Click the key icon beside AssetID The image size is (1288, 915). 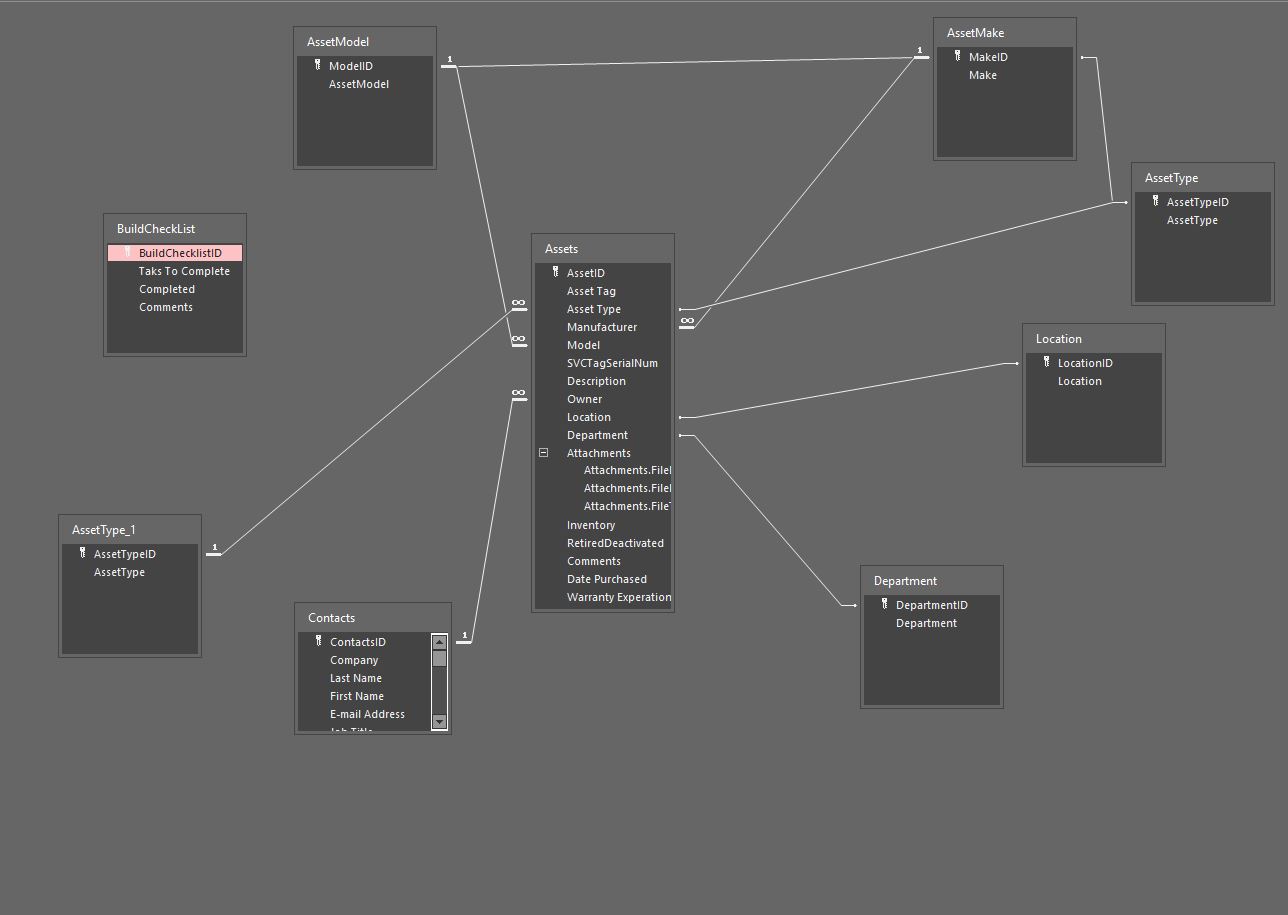coord(556,272)
